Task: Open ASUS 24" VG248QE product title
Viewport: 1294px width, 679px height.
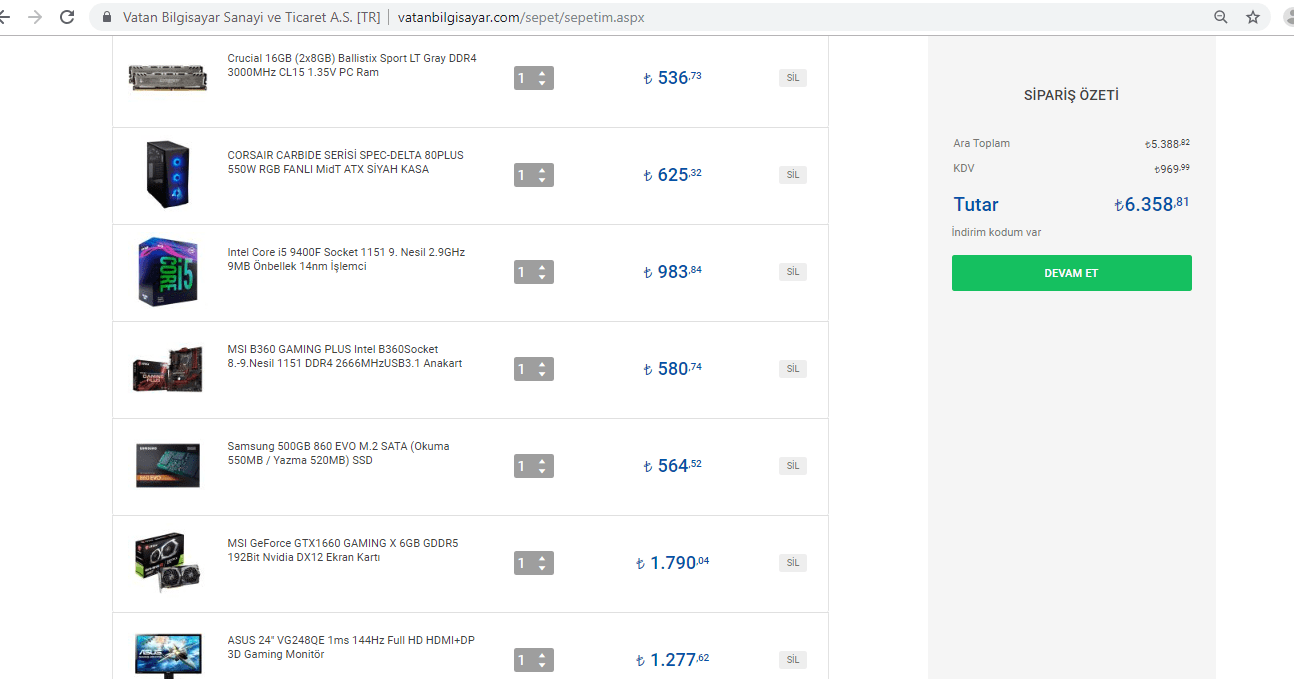Action: pyautogui.click(x=351, y=647)
